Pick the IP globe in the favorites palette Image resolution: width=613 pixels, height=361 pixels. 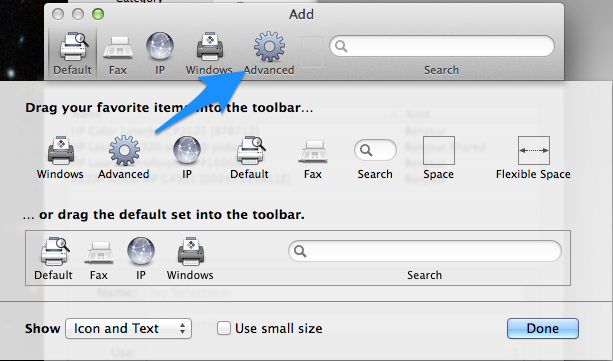pos(187,157)
